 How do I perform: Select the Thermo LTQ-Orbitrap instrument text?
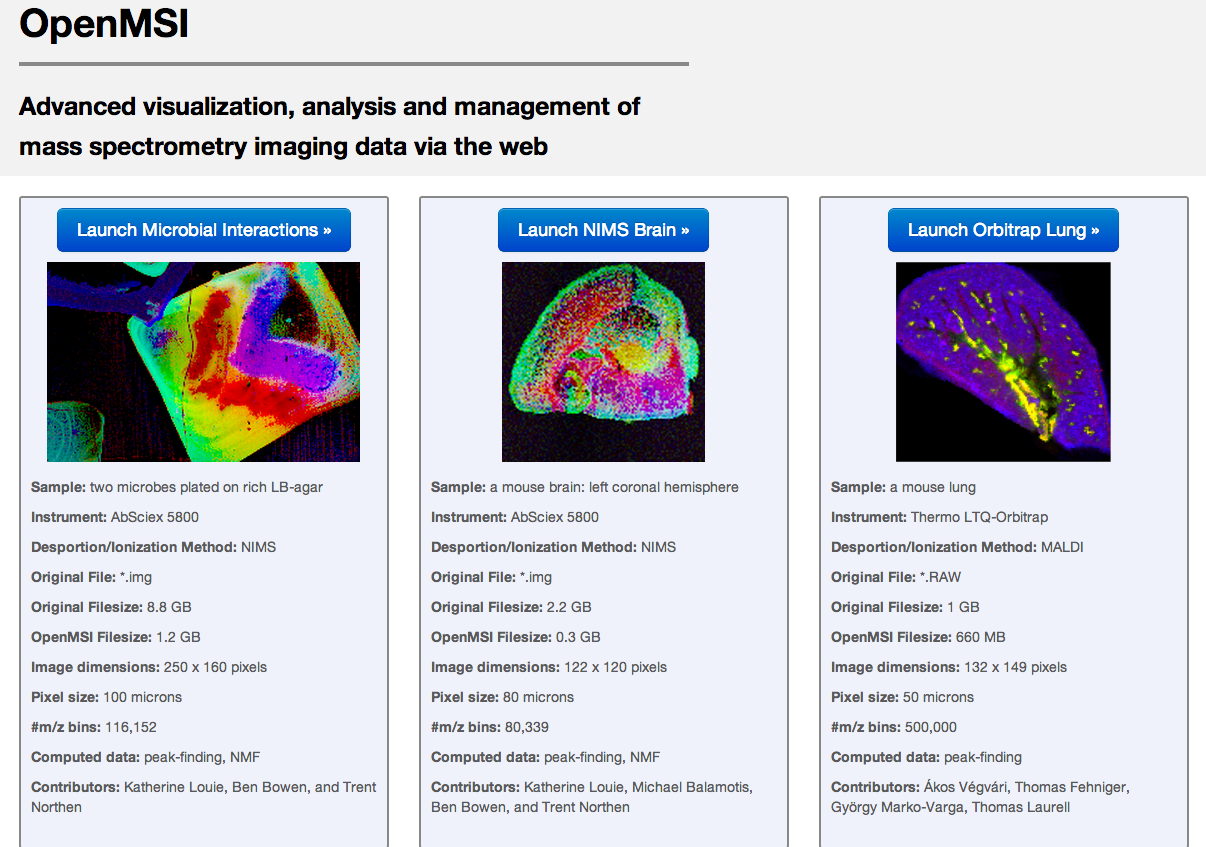tap(979, 517)
